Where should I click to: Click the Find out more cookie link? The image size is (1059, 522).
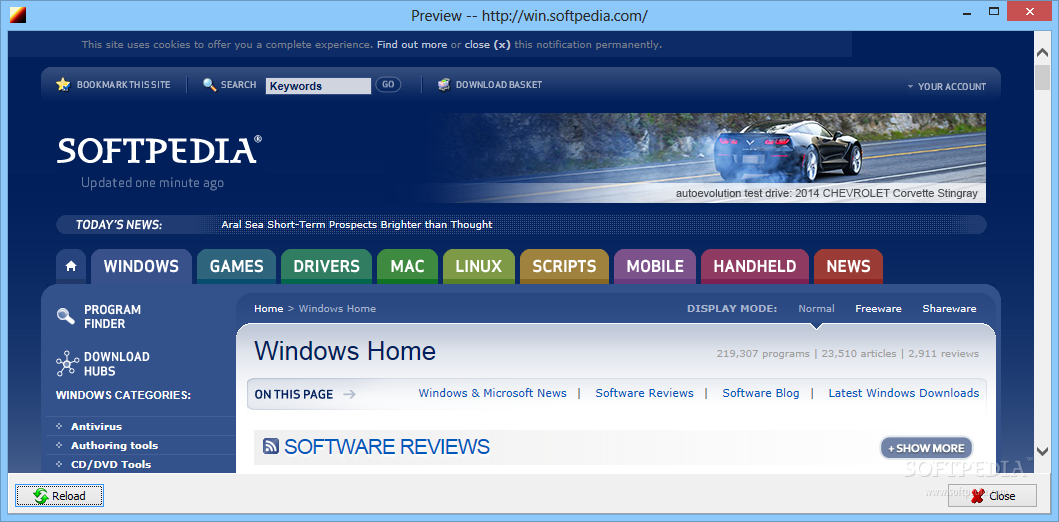tap(412, 45)
